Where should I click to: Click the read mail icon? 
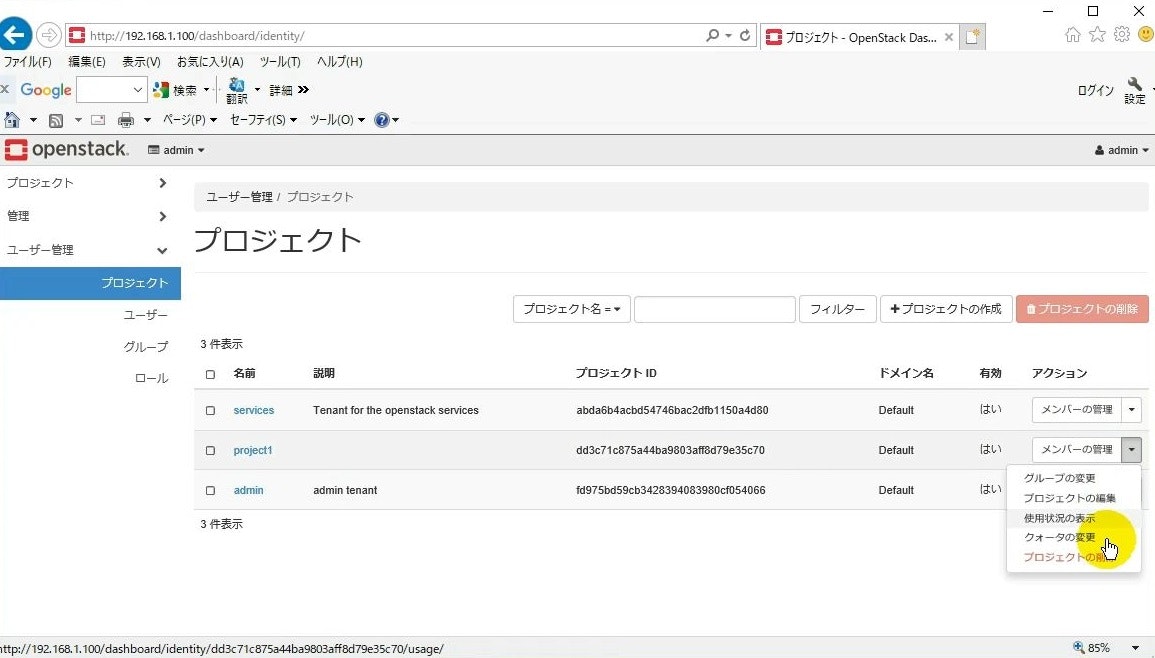pyautogui.click(x=98, y=120)
